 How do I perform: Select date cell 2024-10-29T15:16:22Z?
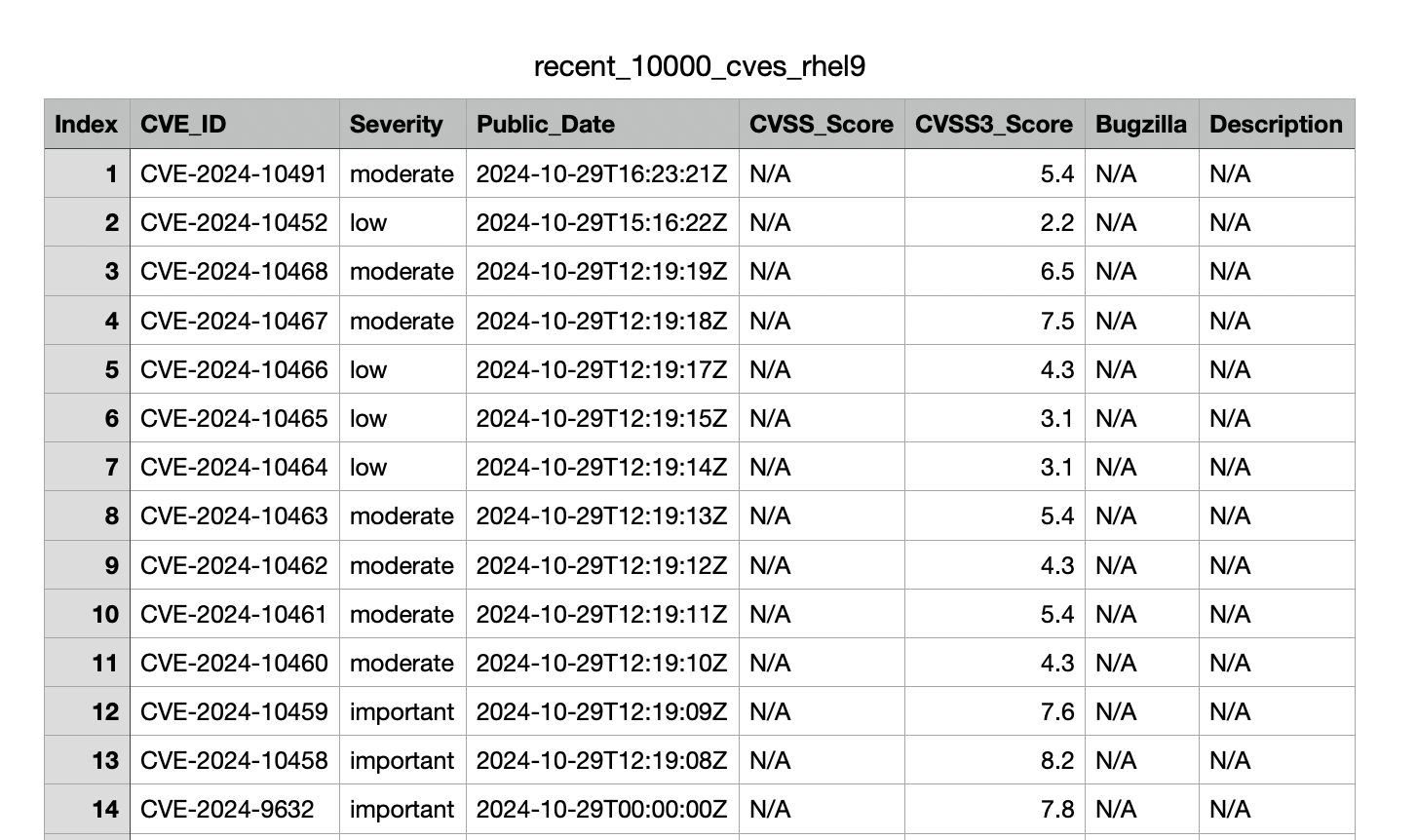[601, 223]
